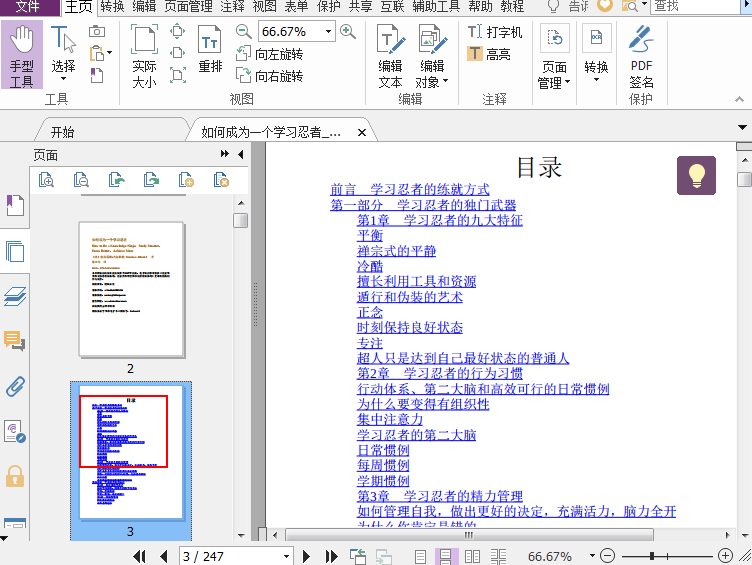Open link 集中注意力
Viewport: 752px width, 565px height.
390,419
